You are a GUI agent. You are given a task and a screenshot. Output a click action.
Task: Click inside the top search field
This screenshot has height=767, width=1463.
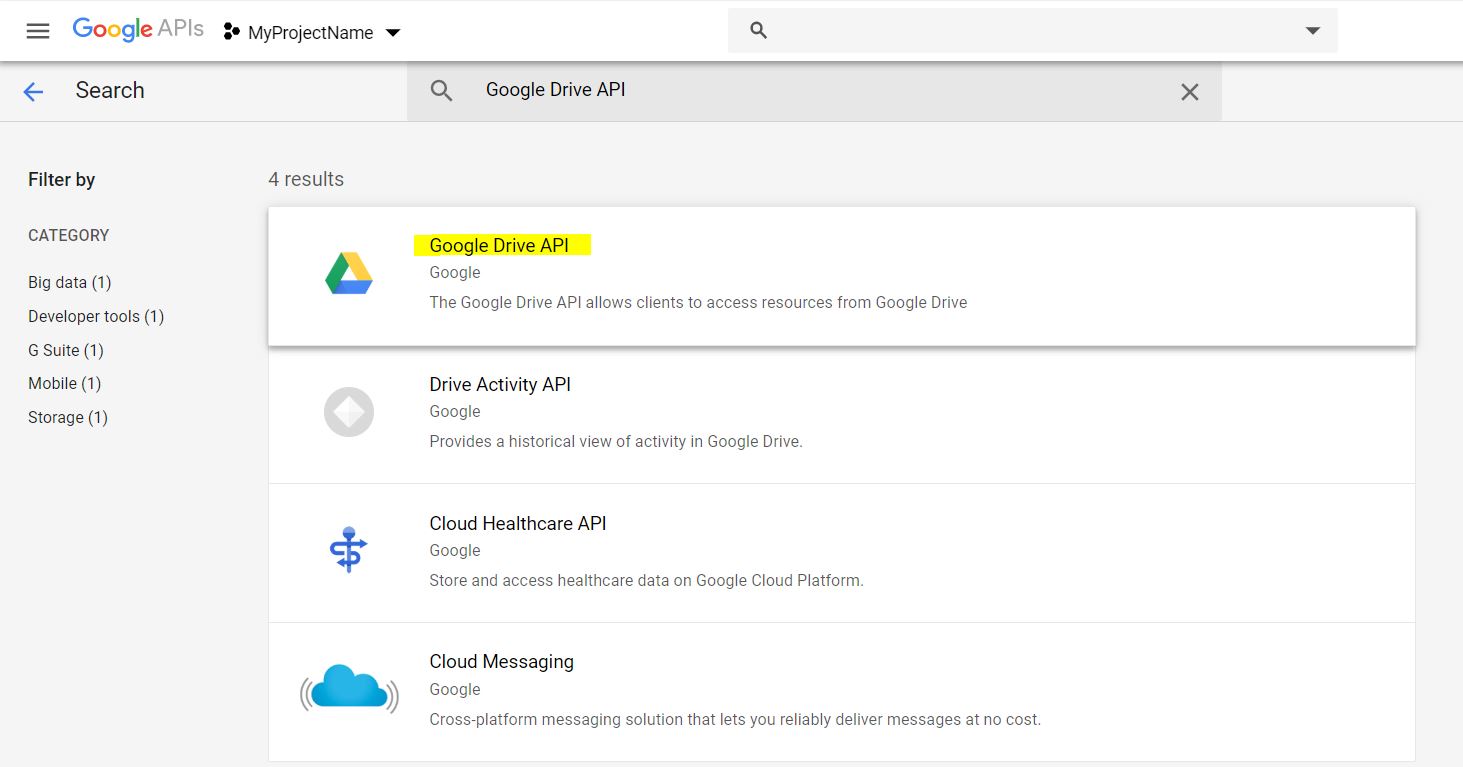[x=1032, y=31]
